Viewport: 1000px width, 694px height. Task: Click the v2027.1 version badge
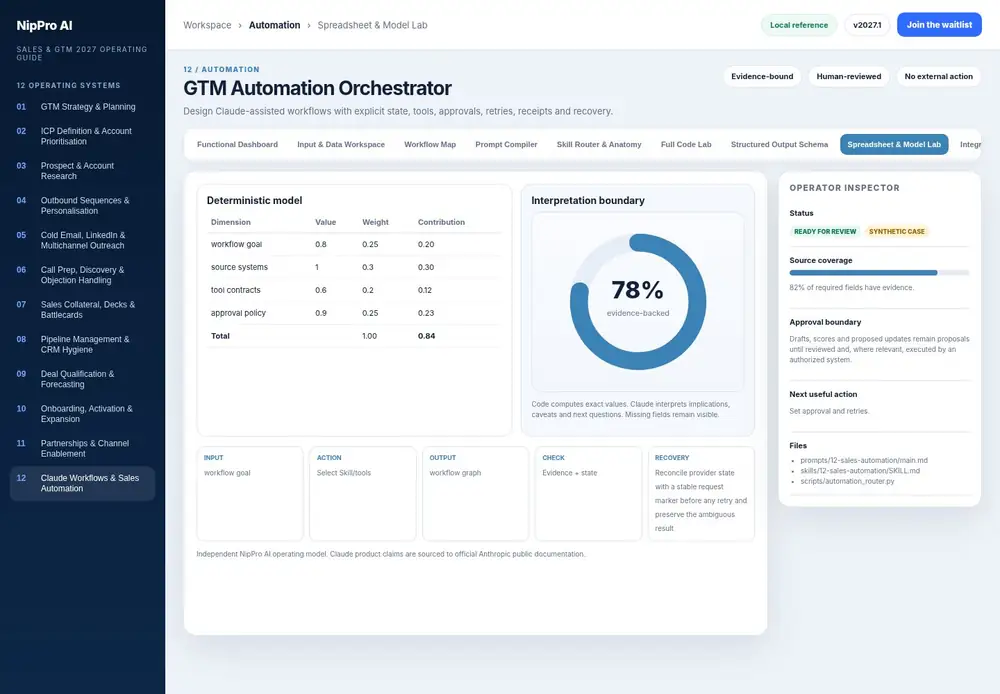867,25
